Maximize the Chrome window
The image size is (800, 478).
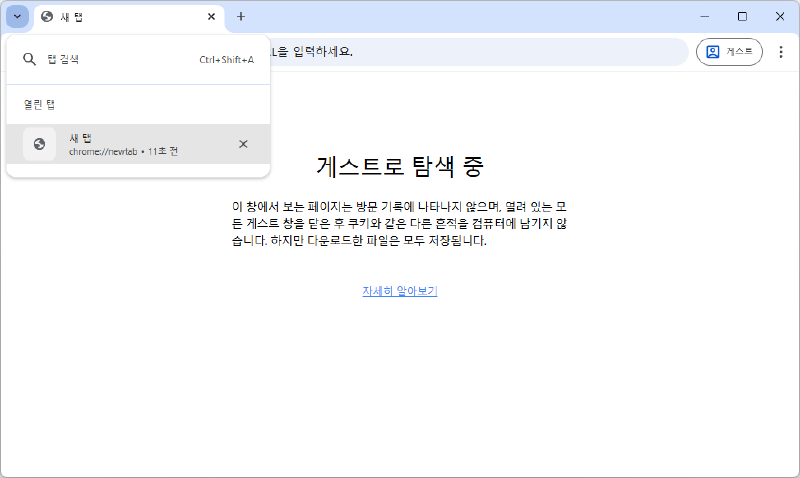tap(742, 16)
